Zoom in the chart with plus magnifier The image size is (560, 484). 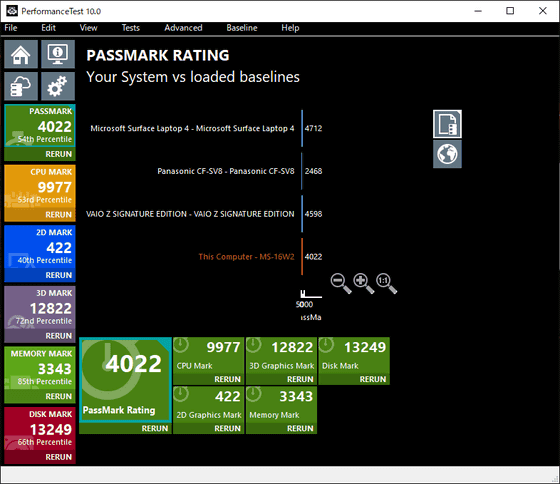[x=364, y=283]
